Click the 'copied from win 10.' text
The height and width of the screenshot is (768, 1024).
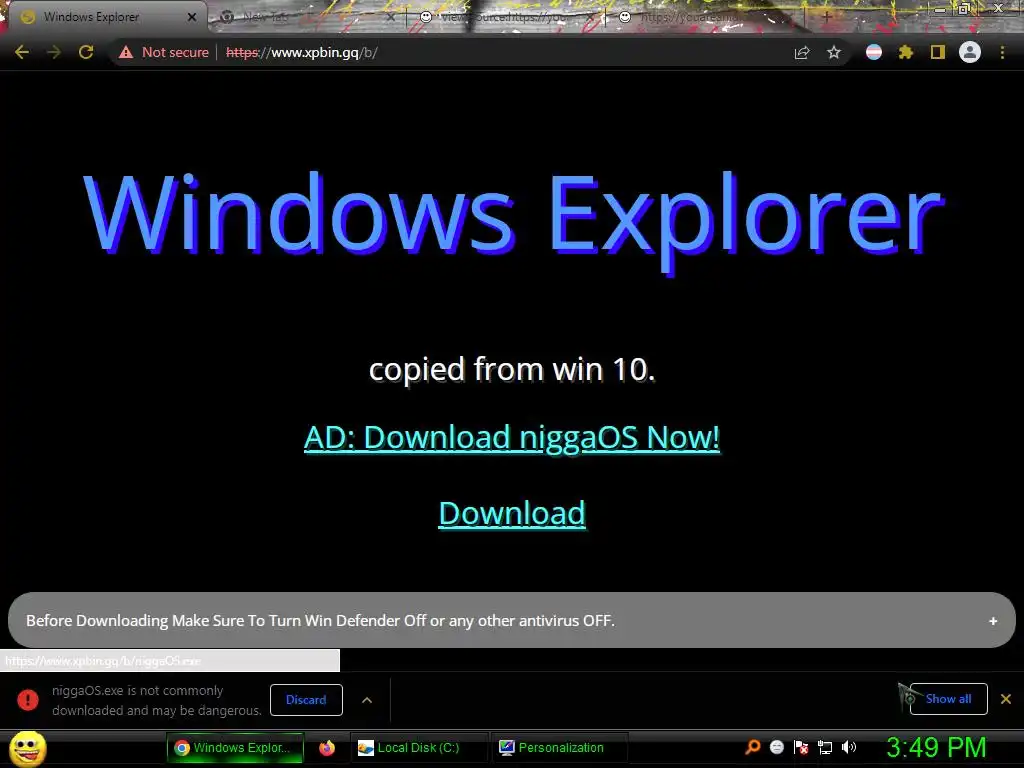pos(511,370)
